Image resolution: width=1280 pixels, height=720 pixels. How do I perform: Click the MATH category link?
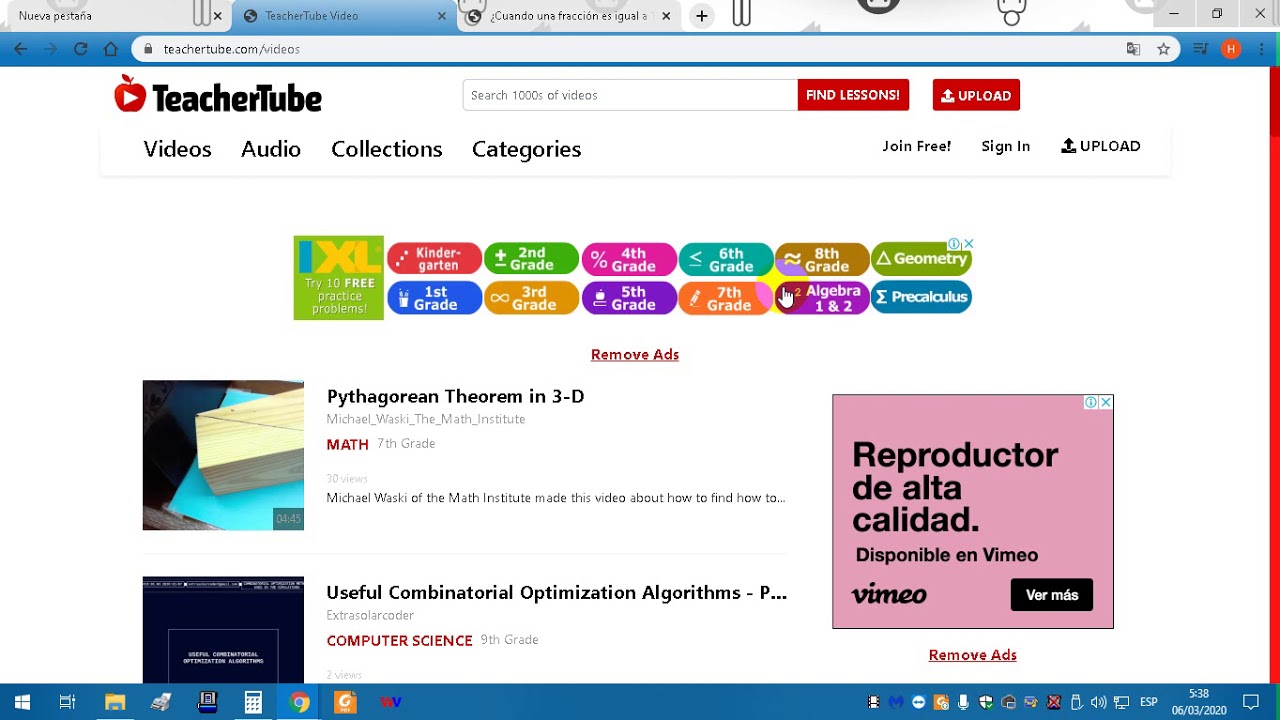(x=347, y=444)
